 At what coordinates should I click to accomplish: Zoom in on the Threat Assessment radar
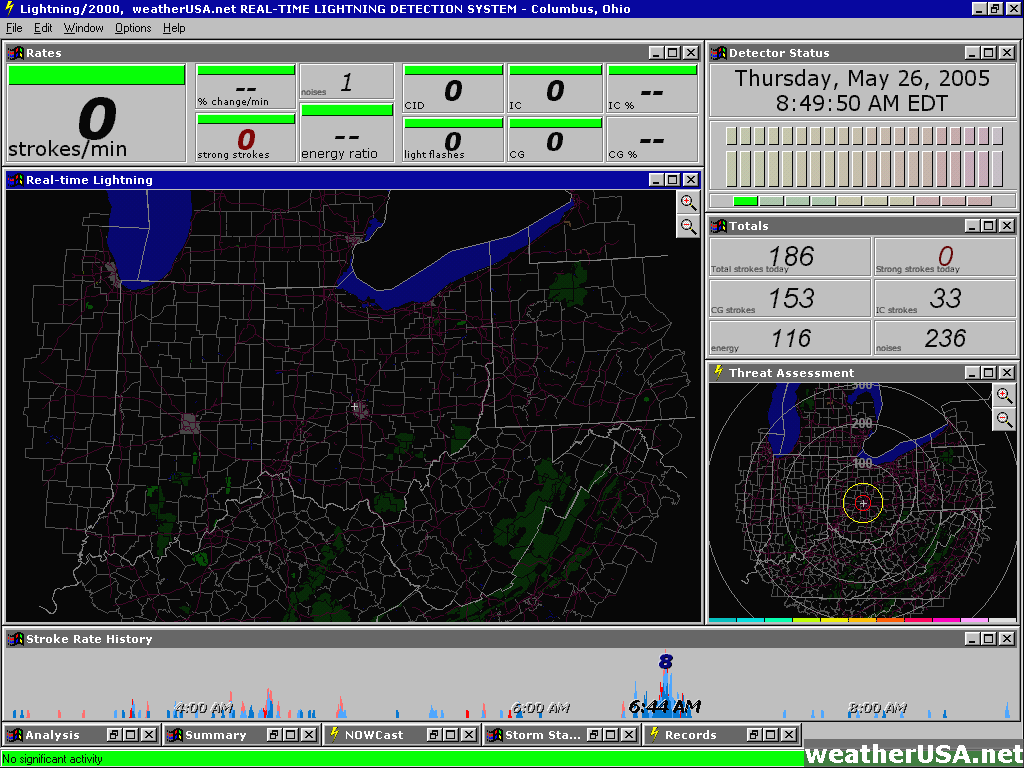[x=1004, y=395]
